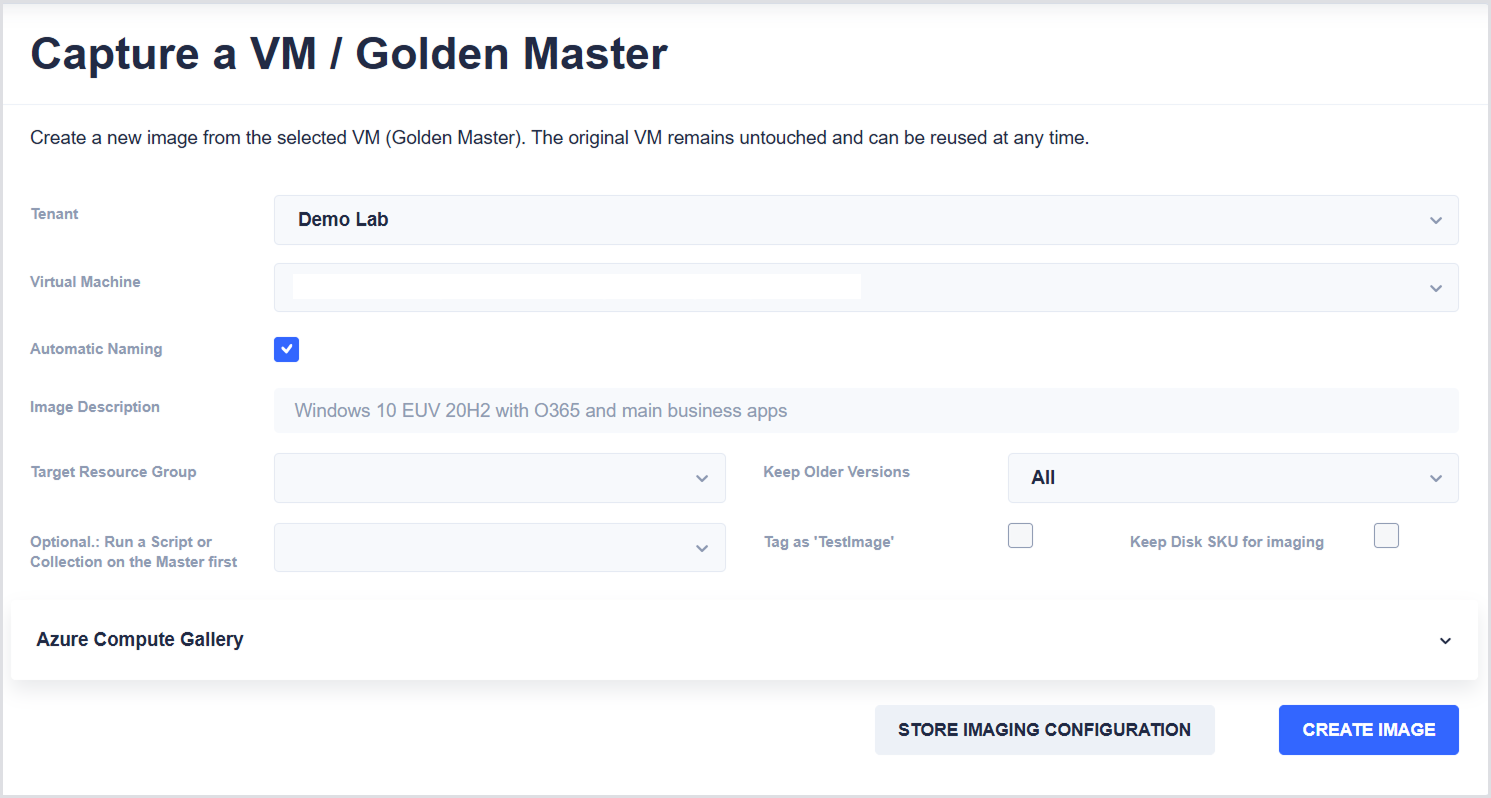Click into the Image Description field
The width and height of the screenshot is (1491, 798).
[x=866, y=410]
